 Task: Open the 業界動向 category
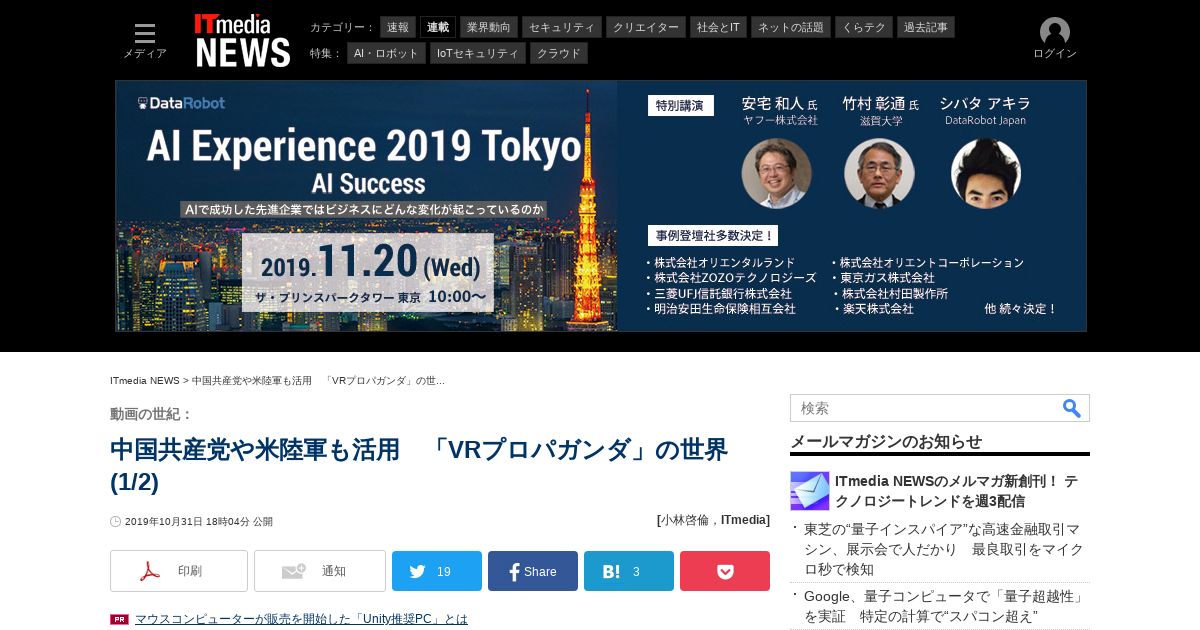tap(489, 27)
